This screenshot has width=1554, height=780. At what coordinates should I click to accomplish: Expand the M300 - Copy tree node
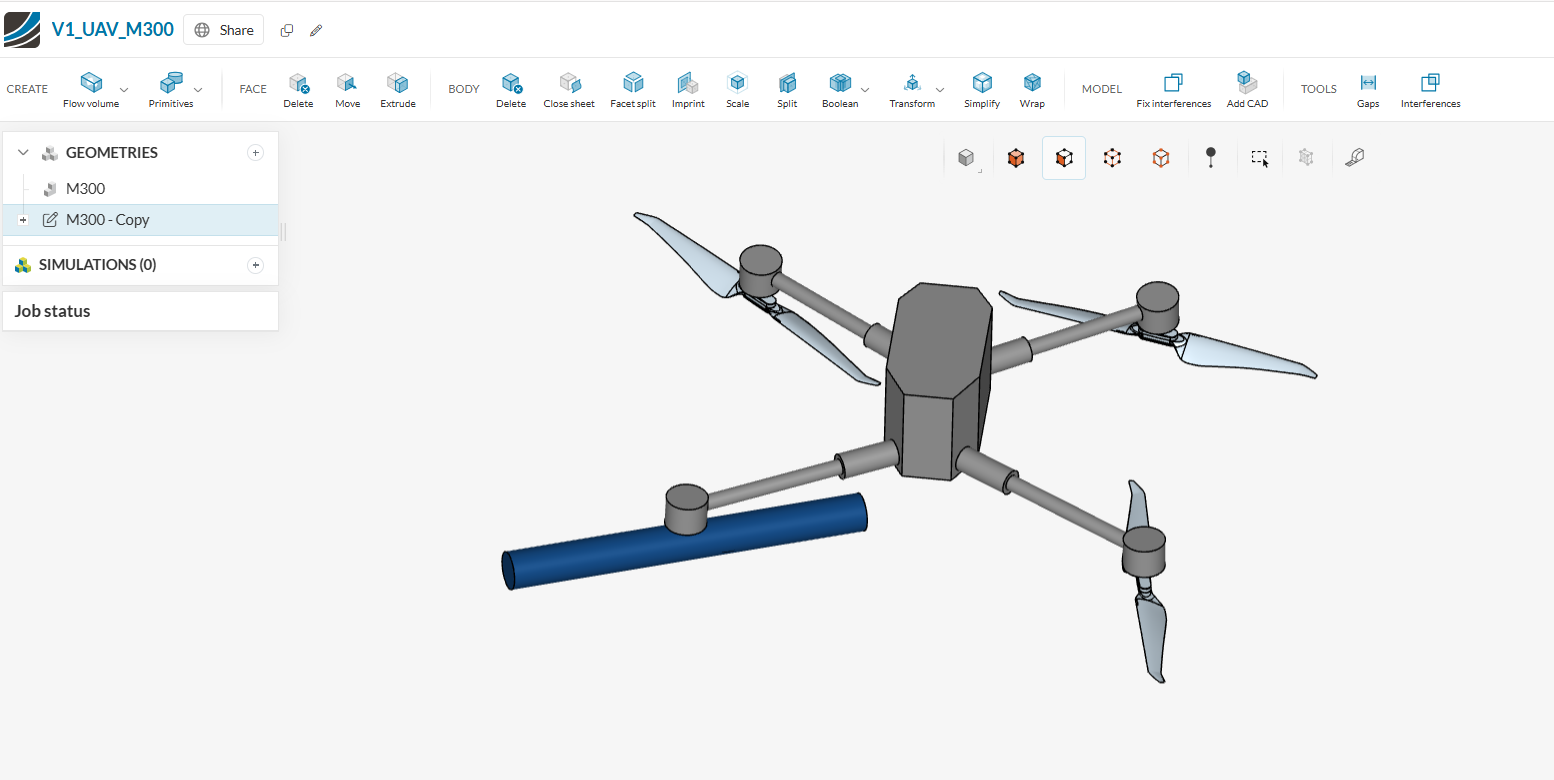23,220
